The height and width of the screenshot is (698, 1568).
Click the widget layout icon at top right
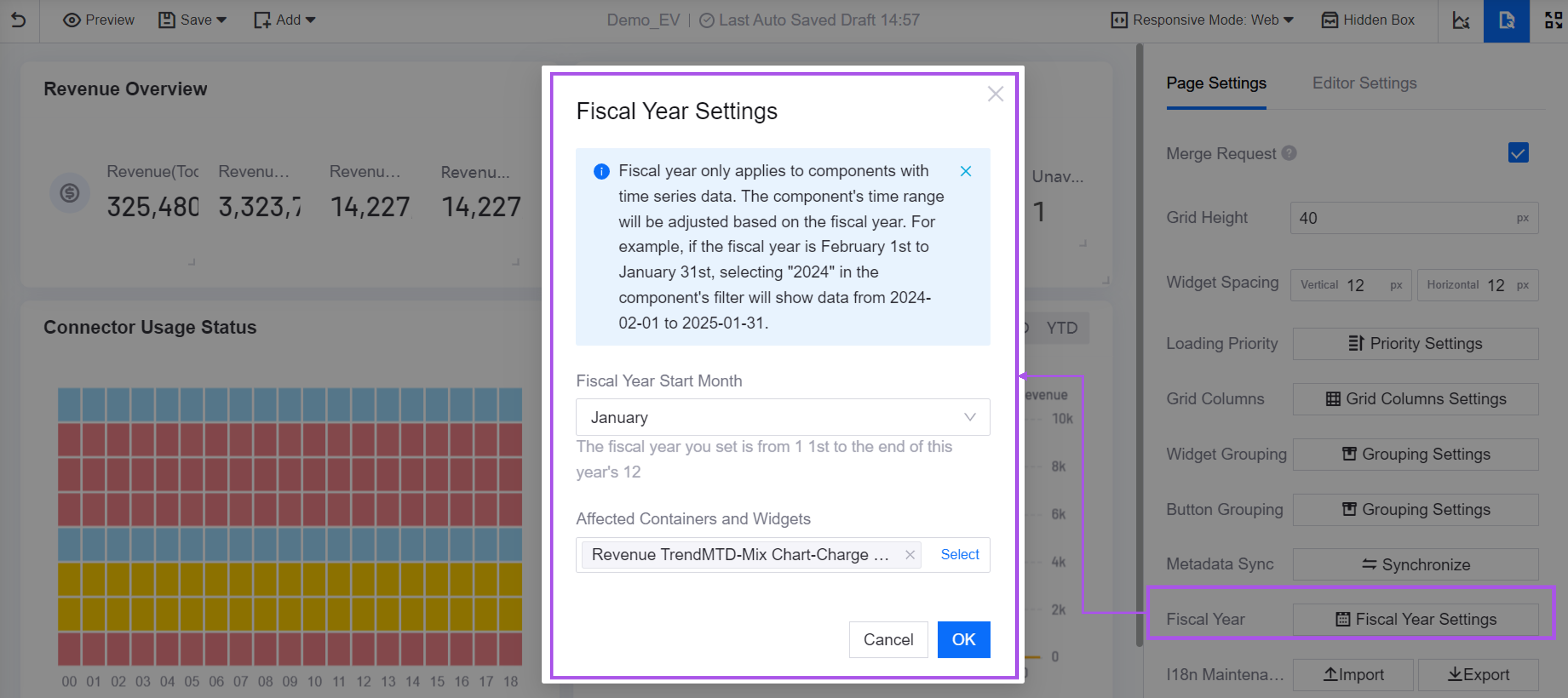pos(1553,20)
